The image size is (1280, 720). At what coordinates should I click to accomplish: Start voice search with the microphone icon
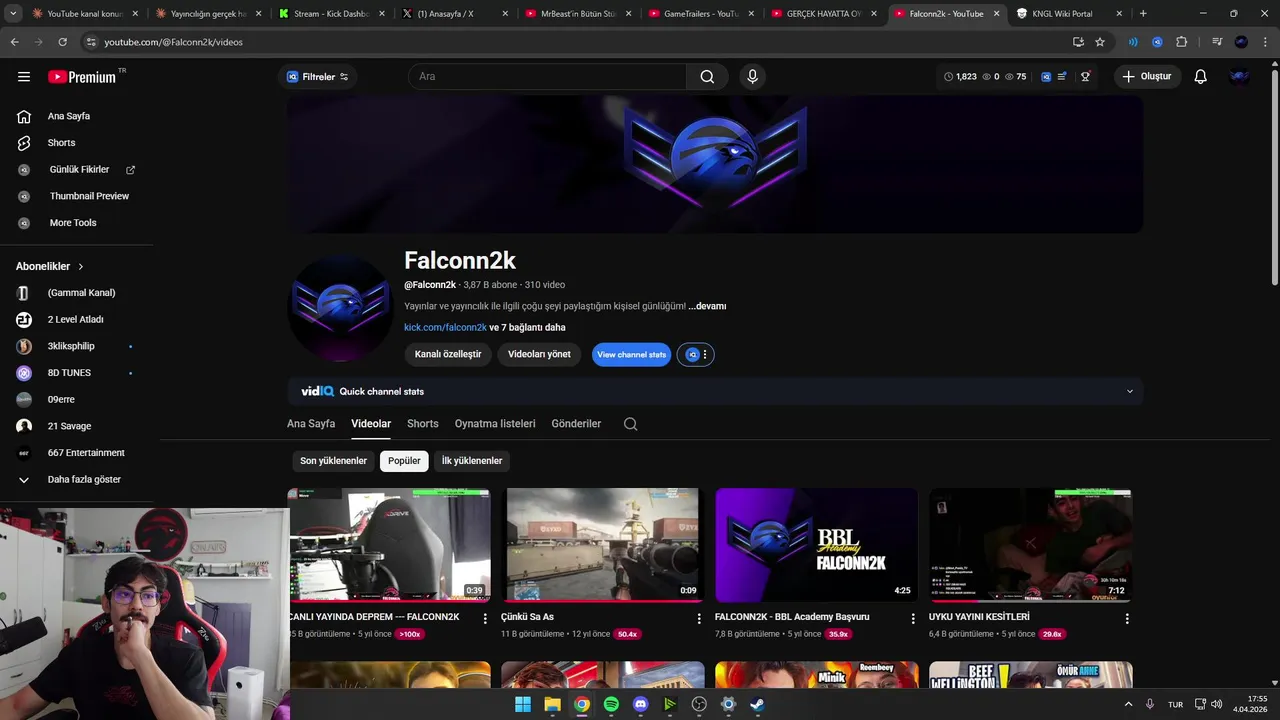[x=752, y=76]
